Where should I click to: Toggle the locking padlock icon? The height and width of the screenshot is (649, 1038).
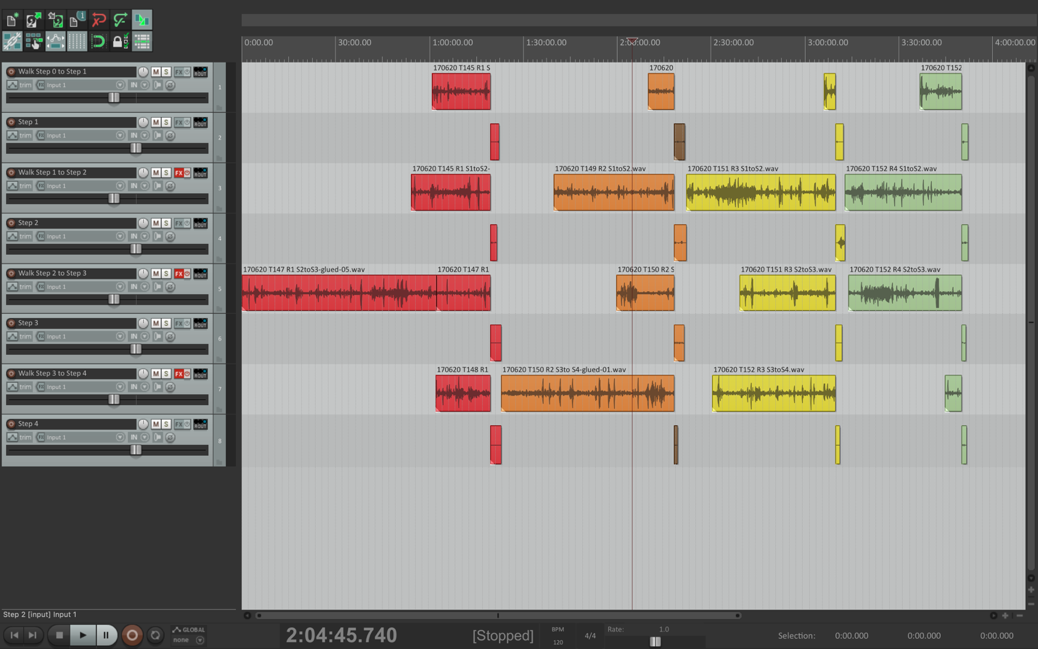[118, 42]
